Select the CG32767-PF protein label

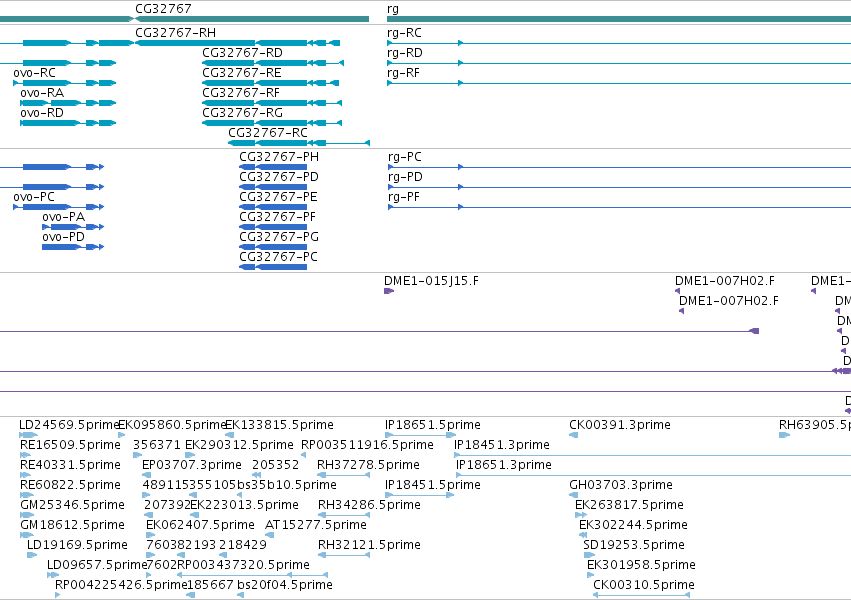[277, 217]
